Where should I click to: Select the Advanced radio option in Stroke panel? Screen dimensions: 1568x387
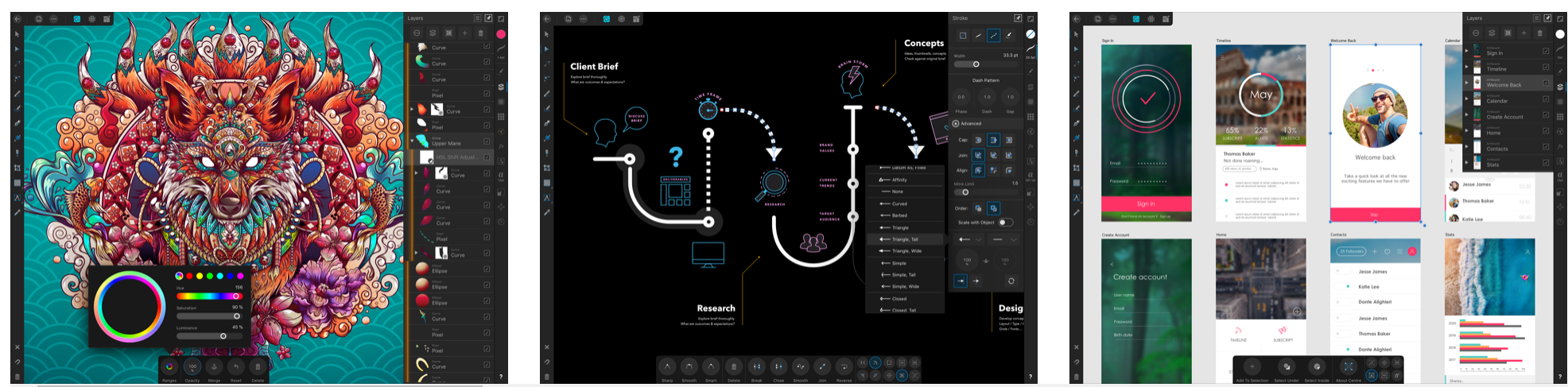pos(956,123)
